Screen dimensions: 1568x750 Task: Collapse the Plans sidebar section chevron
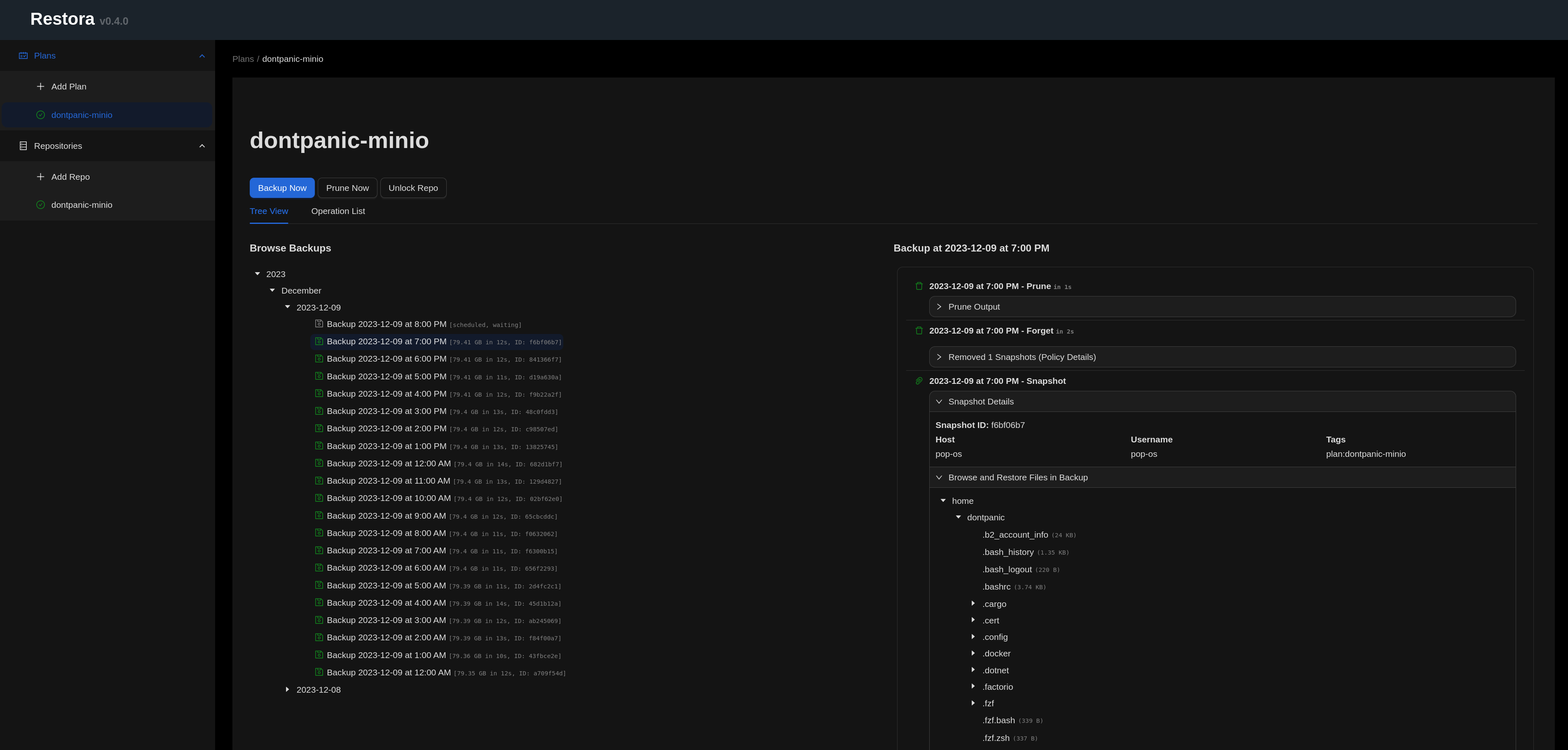point(202,56)
